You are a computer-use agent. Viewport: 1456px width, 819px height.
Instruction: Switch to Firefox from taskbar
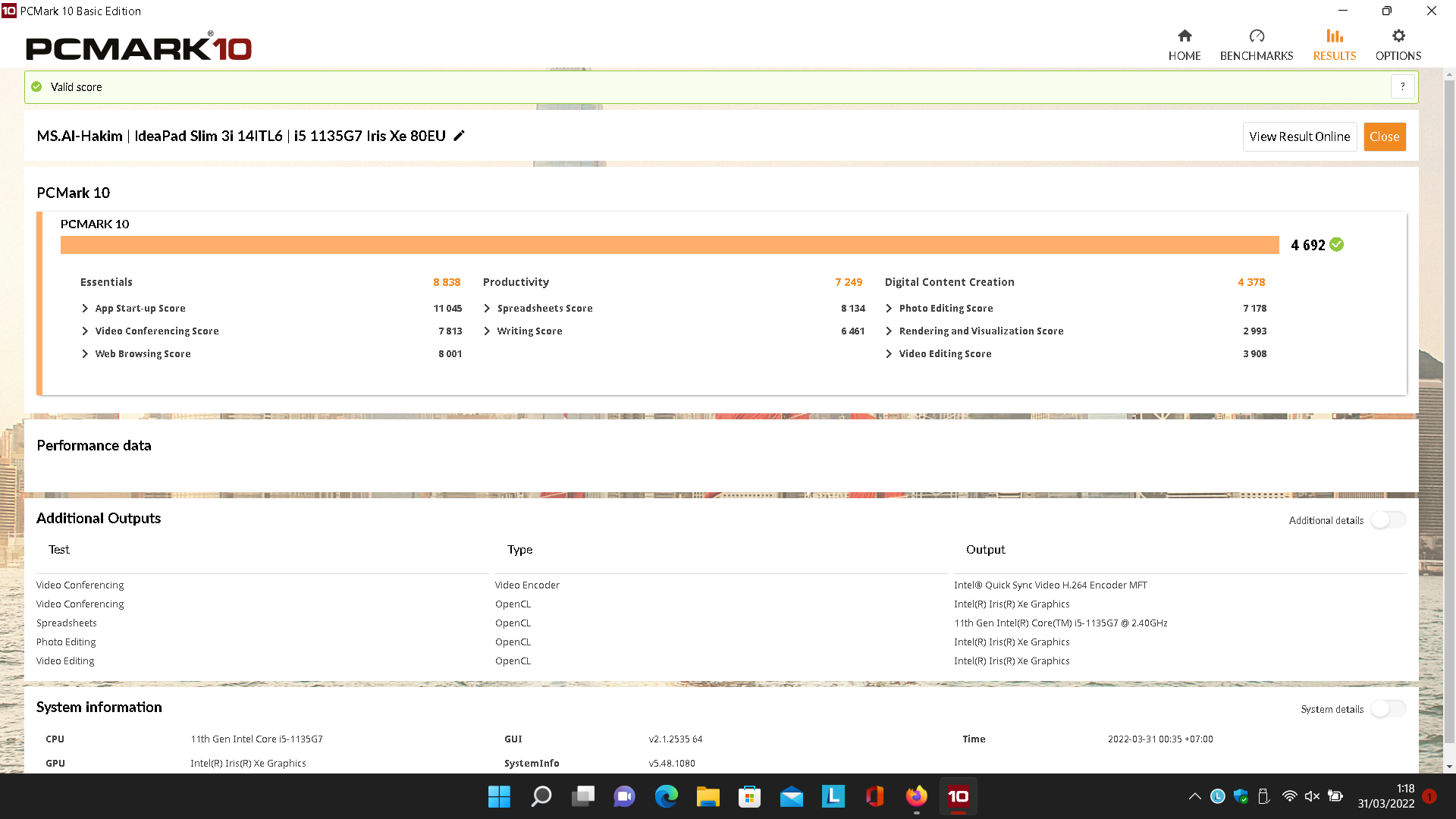click(916, 796)
